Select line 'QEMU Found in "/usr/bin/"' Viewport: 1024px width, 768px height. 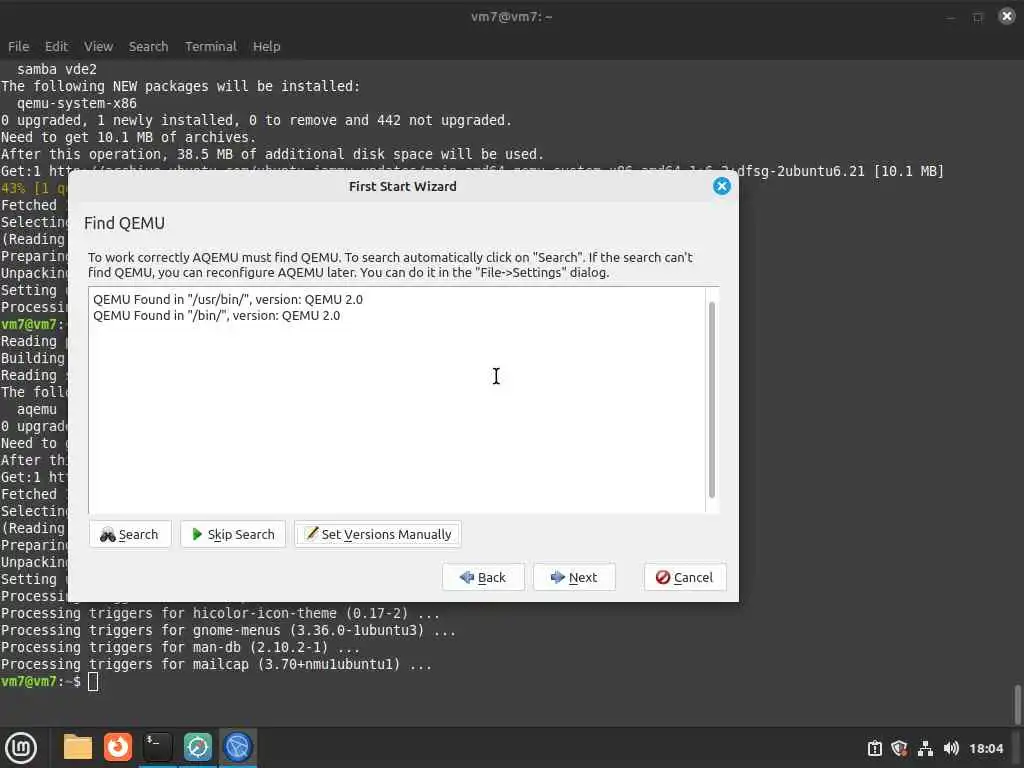click(227, 299)
